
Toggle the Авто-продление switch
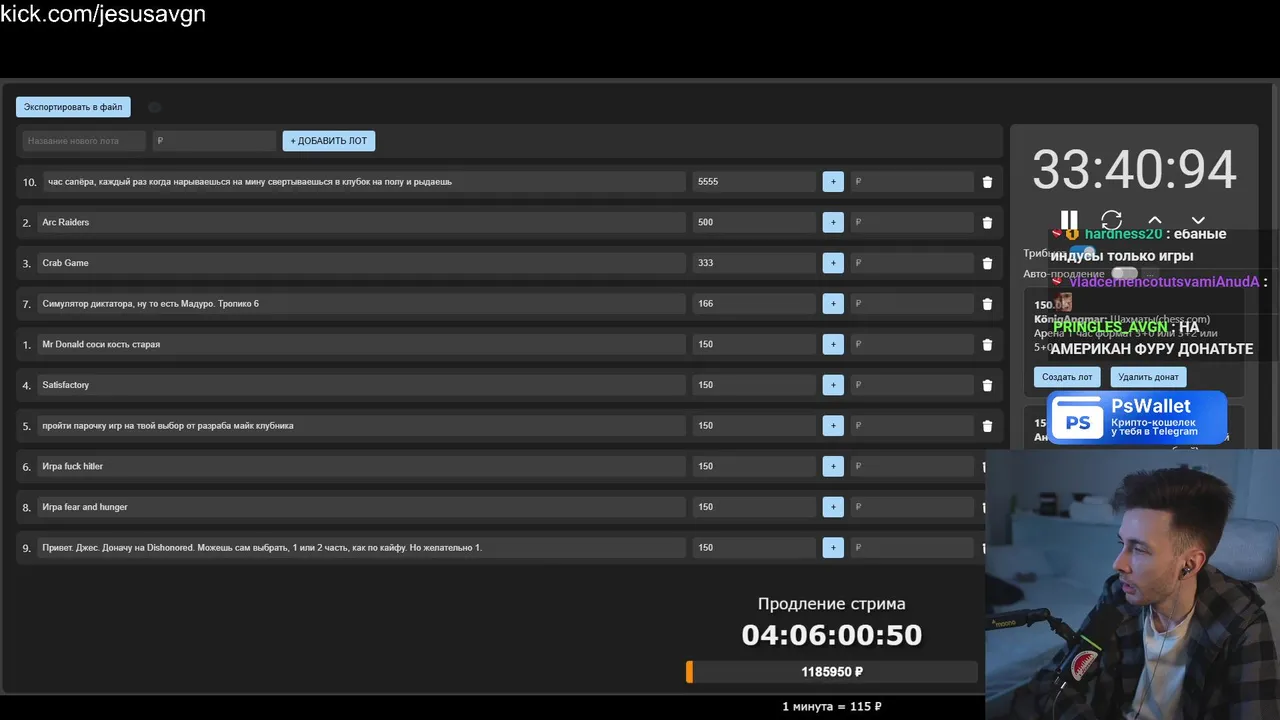click(x=1124, y=273)
